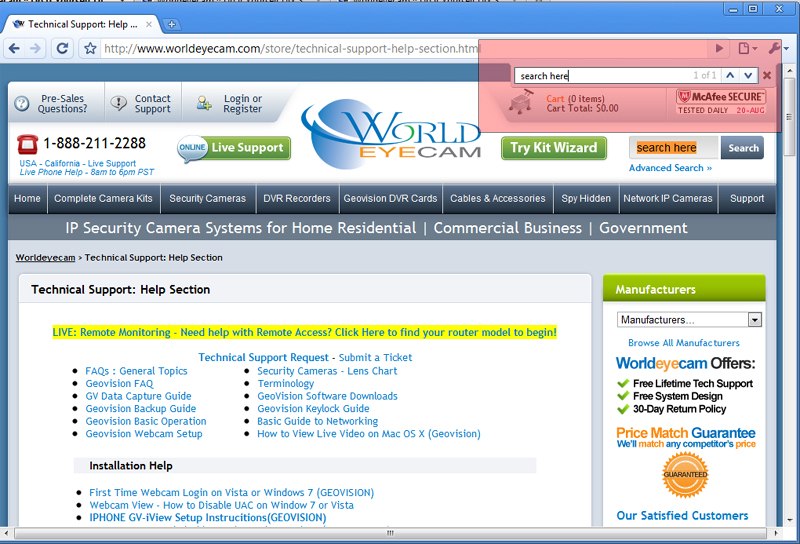Viewport: 800px width, 544px height.
Task: Click the World Eyecam logo
Action: [392, 134]
